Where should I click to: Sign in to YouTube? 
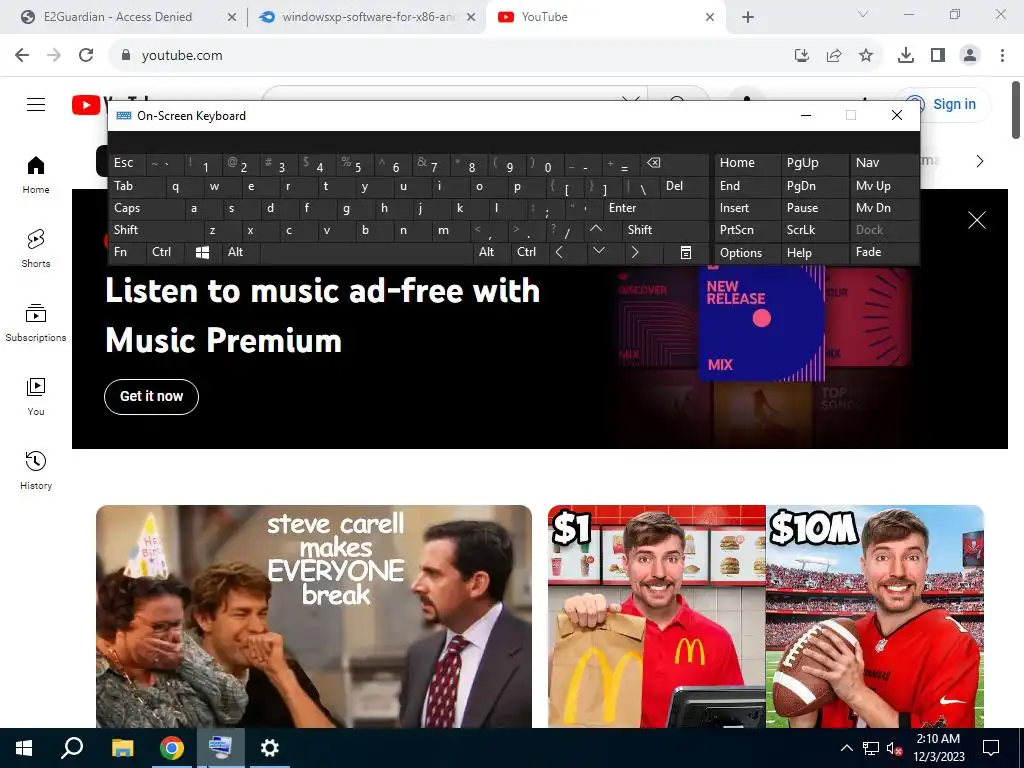tap(942, 104)
